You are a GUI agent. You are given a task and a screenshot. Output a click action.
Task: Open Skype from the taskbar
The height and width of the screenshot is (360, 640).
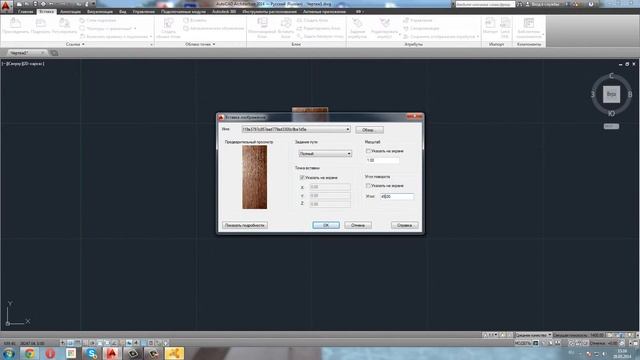tap(91, 353)
